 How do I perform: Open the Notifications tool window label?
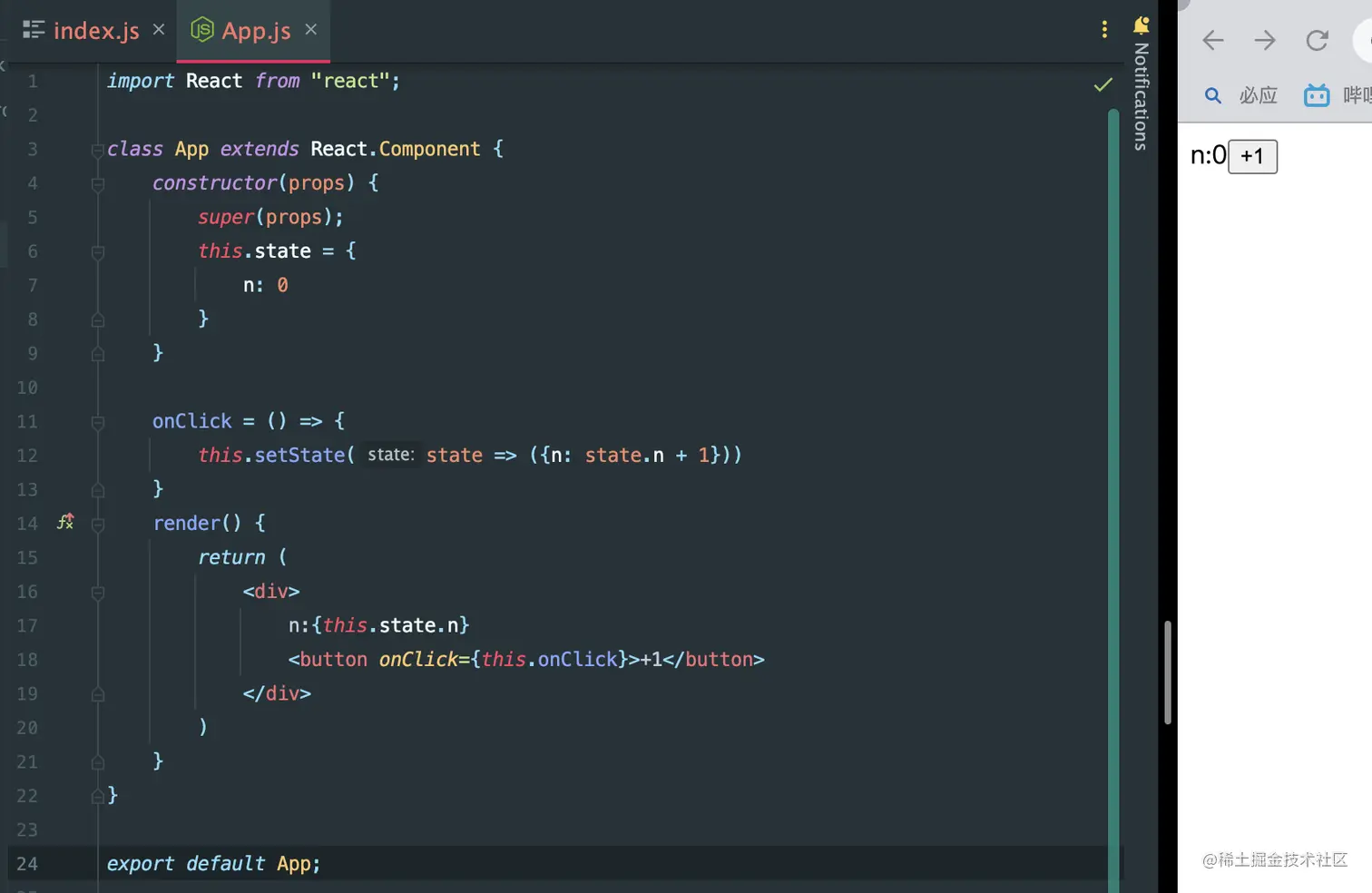pyautogui.click(x=1141, y=96)
